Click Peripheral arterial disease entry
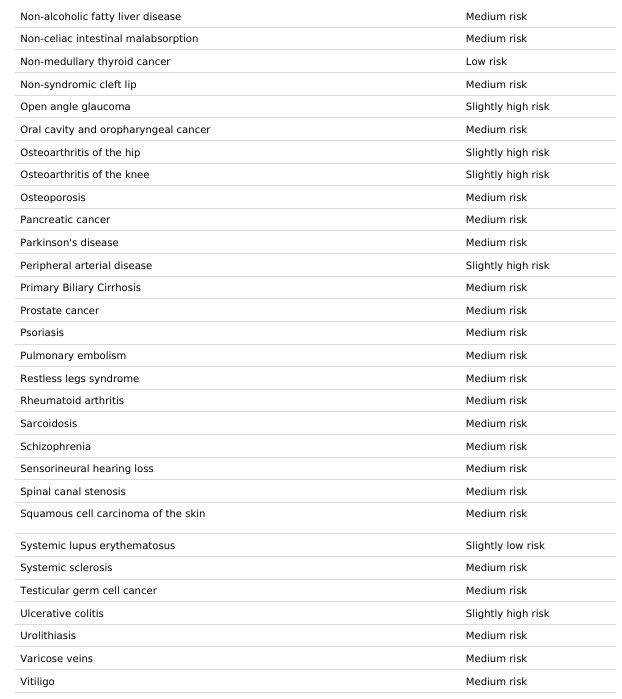The width and height of the screenshot is (622, 699). pos(86,266)
